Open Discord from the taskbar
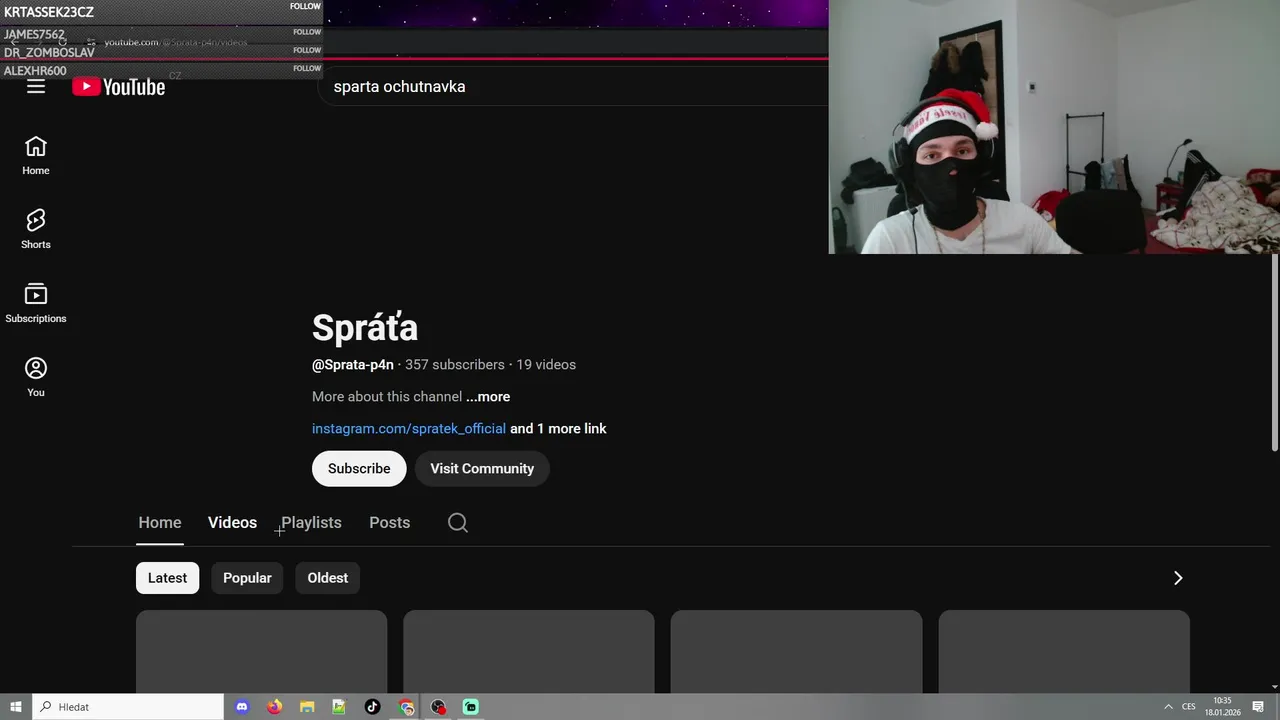Screen dimensions: 1280x720 241,707
